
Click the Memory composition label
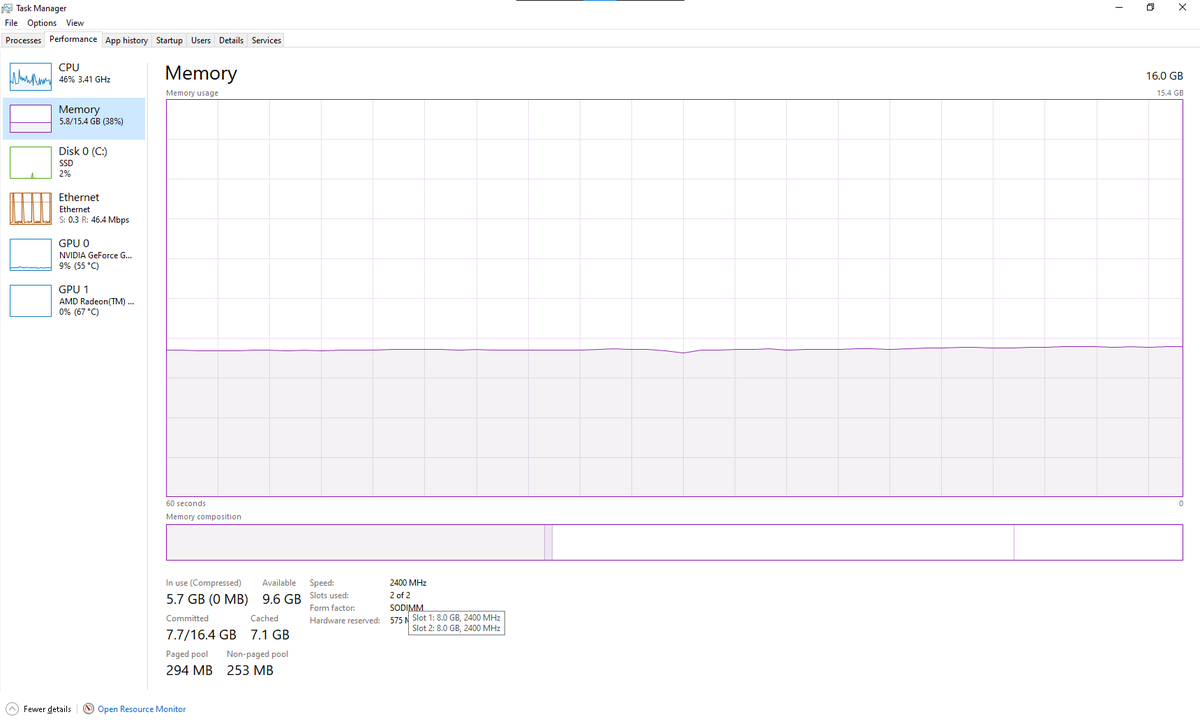pos(204,517)
